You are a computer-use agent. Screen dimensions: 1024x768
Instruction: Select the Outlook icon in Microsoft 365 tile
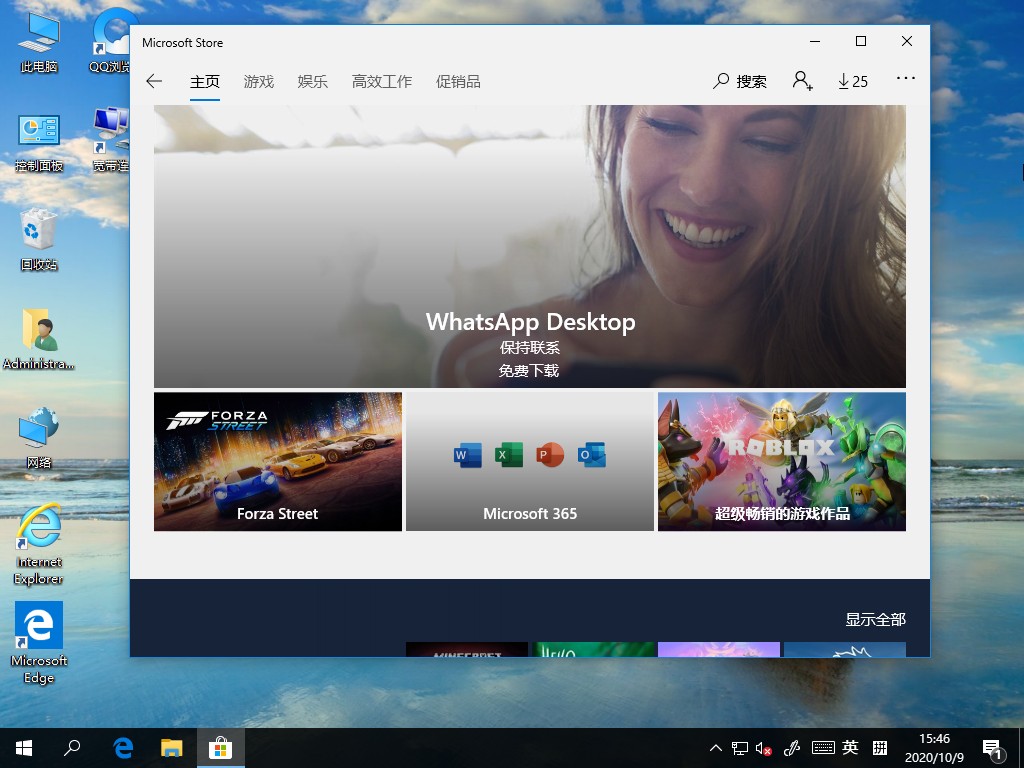point(592,454)
